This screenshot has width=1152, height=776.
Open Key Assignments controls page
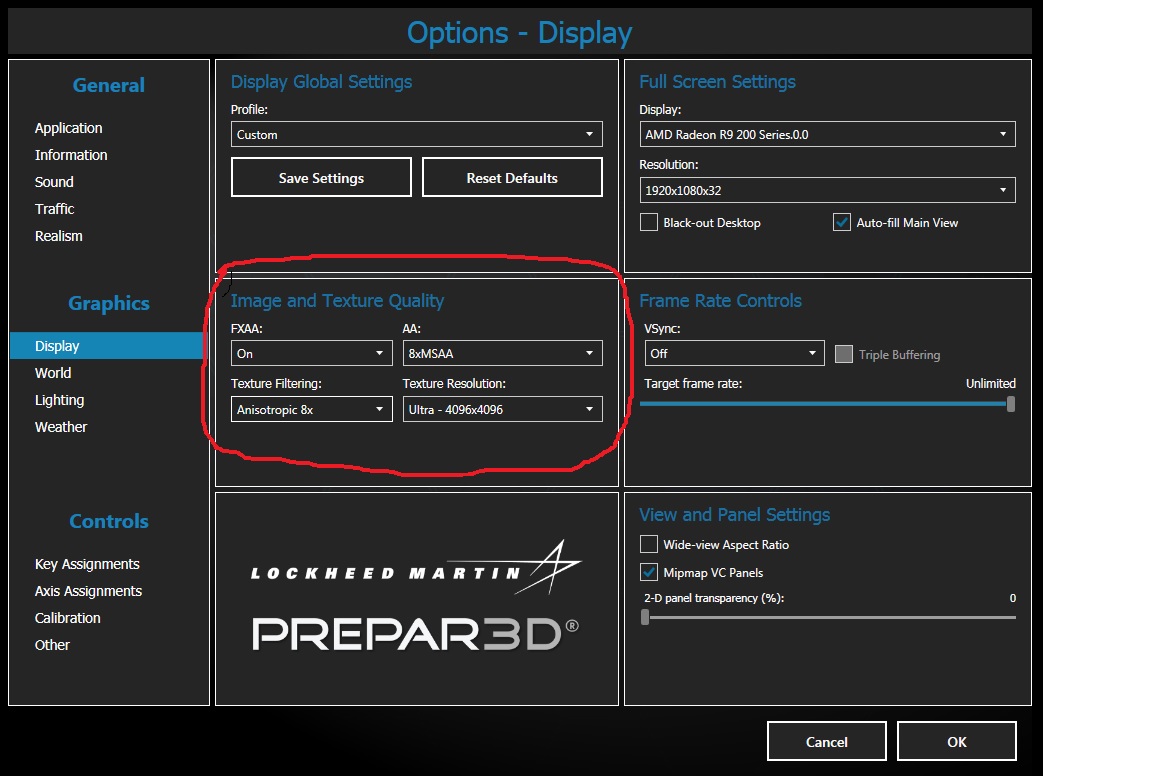point(87,564)
